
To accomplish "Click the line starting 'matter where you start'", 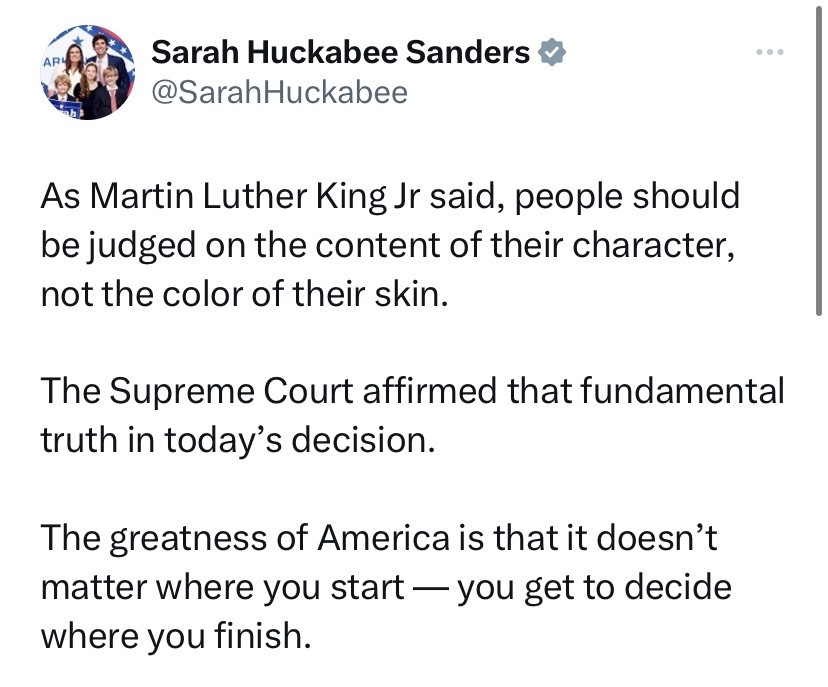I will click(x=386, y=586).
